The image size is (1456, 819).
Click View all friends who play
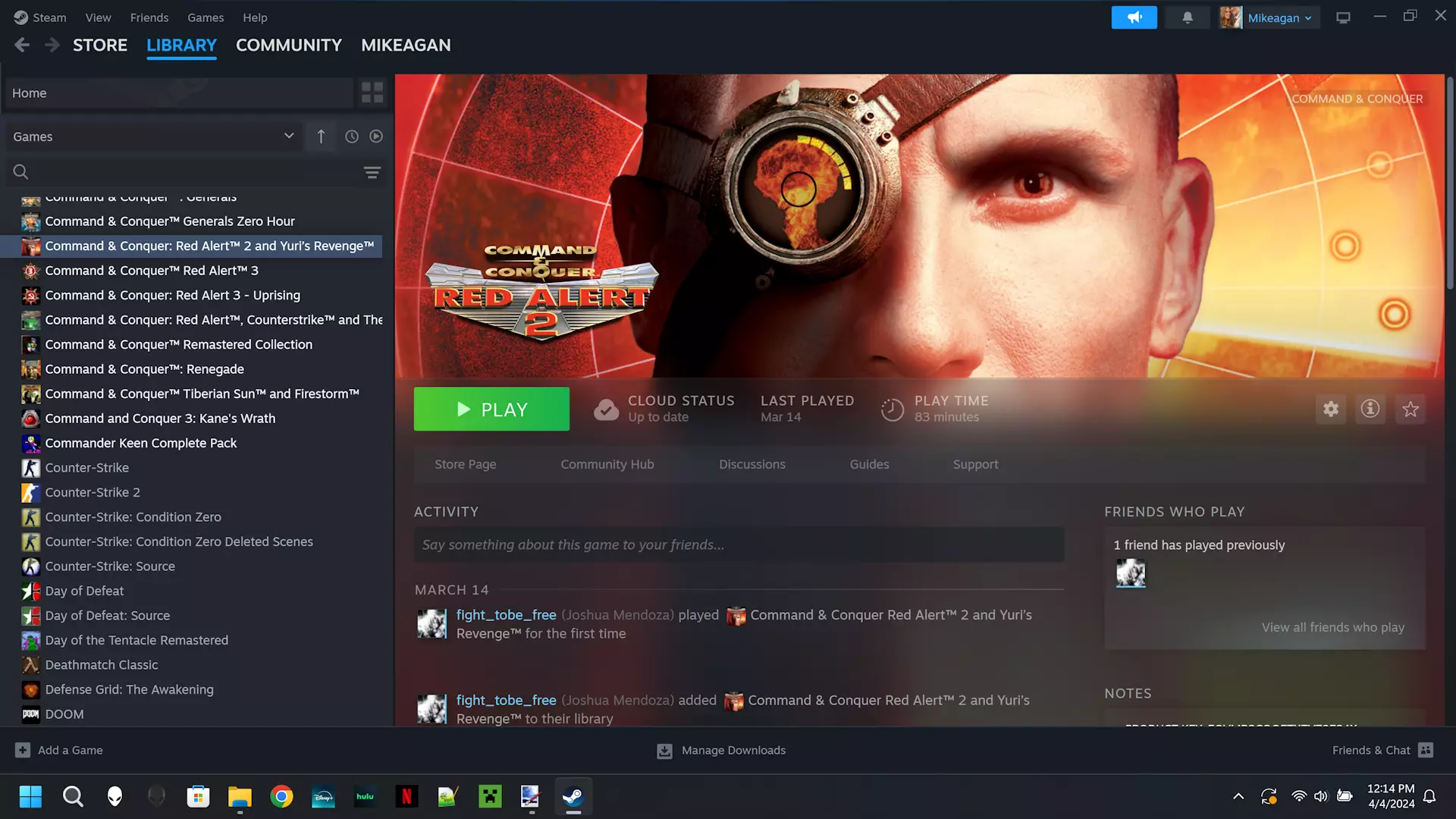point(1332,627)
